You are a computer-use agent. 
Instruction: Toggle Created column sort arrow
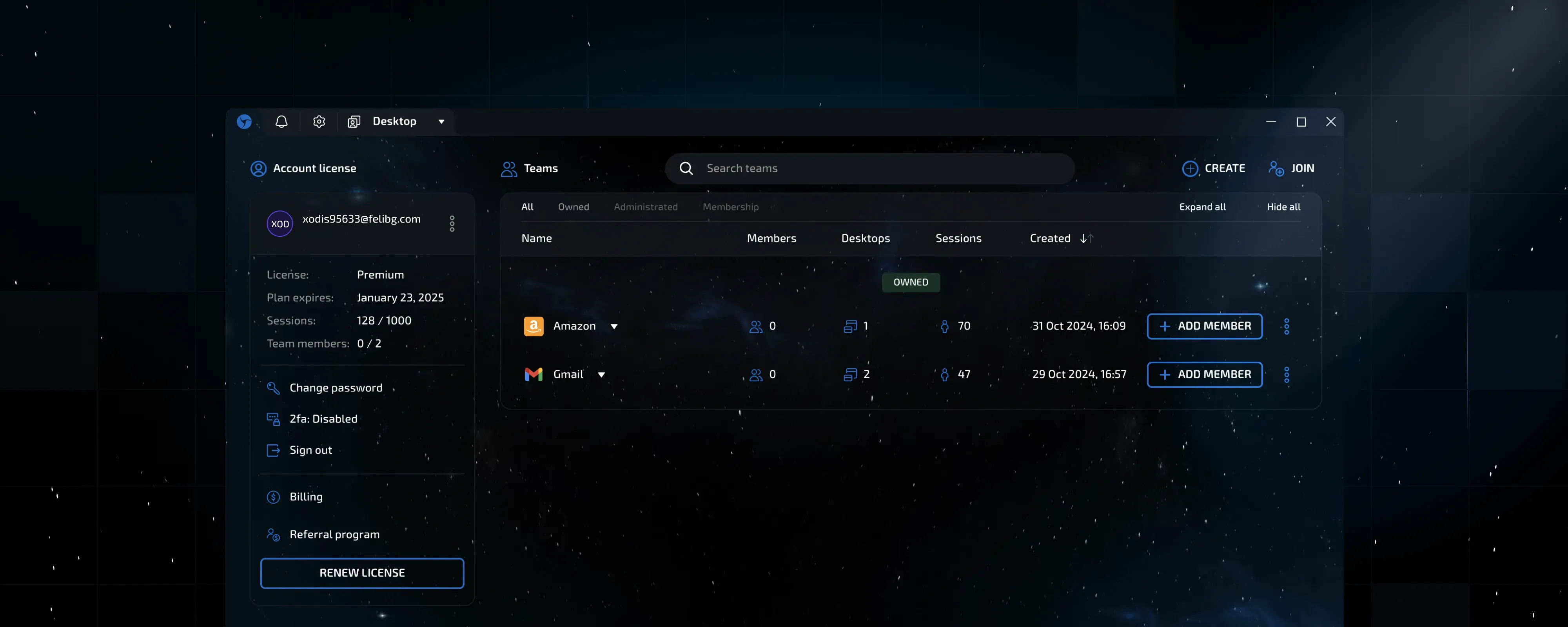pos(1087,239)
